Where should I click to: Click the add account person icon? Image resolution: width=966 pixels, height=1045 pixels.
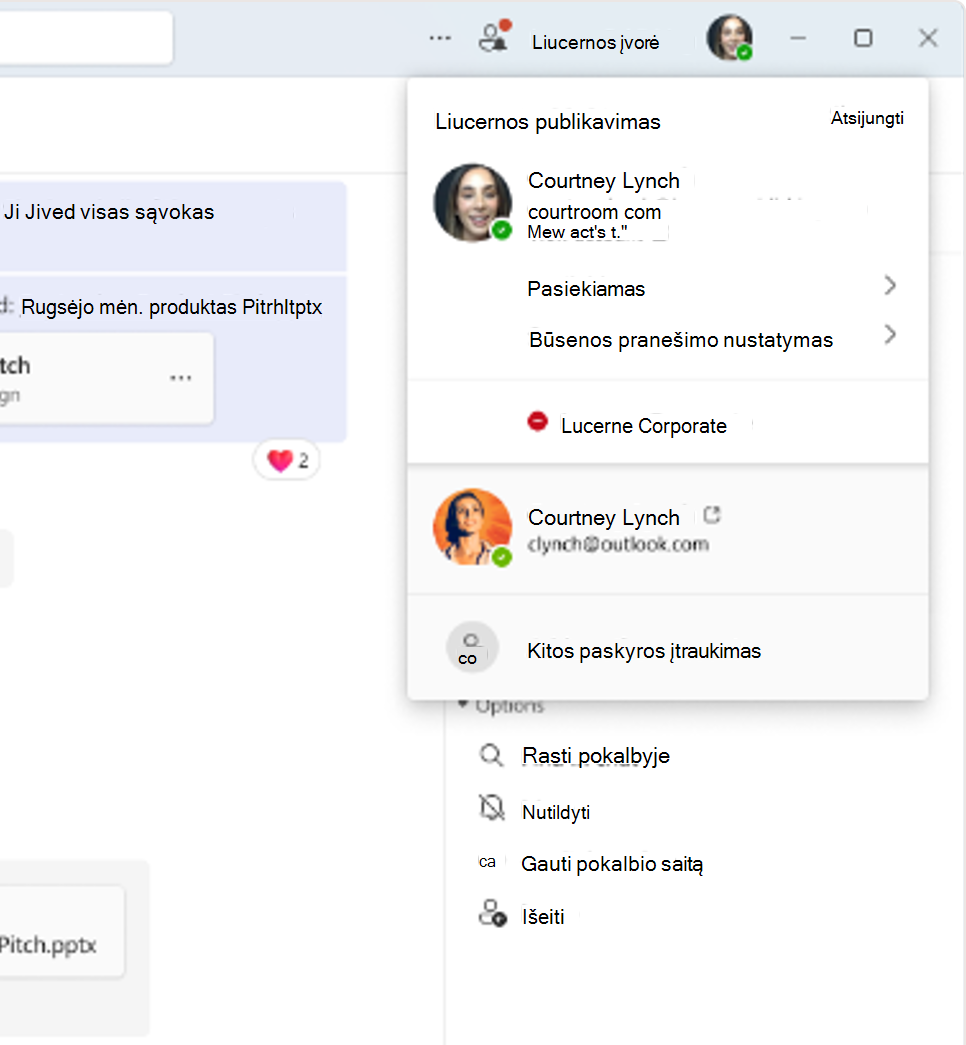click(x=471, y=648)
